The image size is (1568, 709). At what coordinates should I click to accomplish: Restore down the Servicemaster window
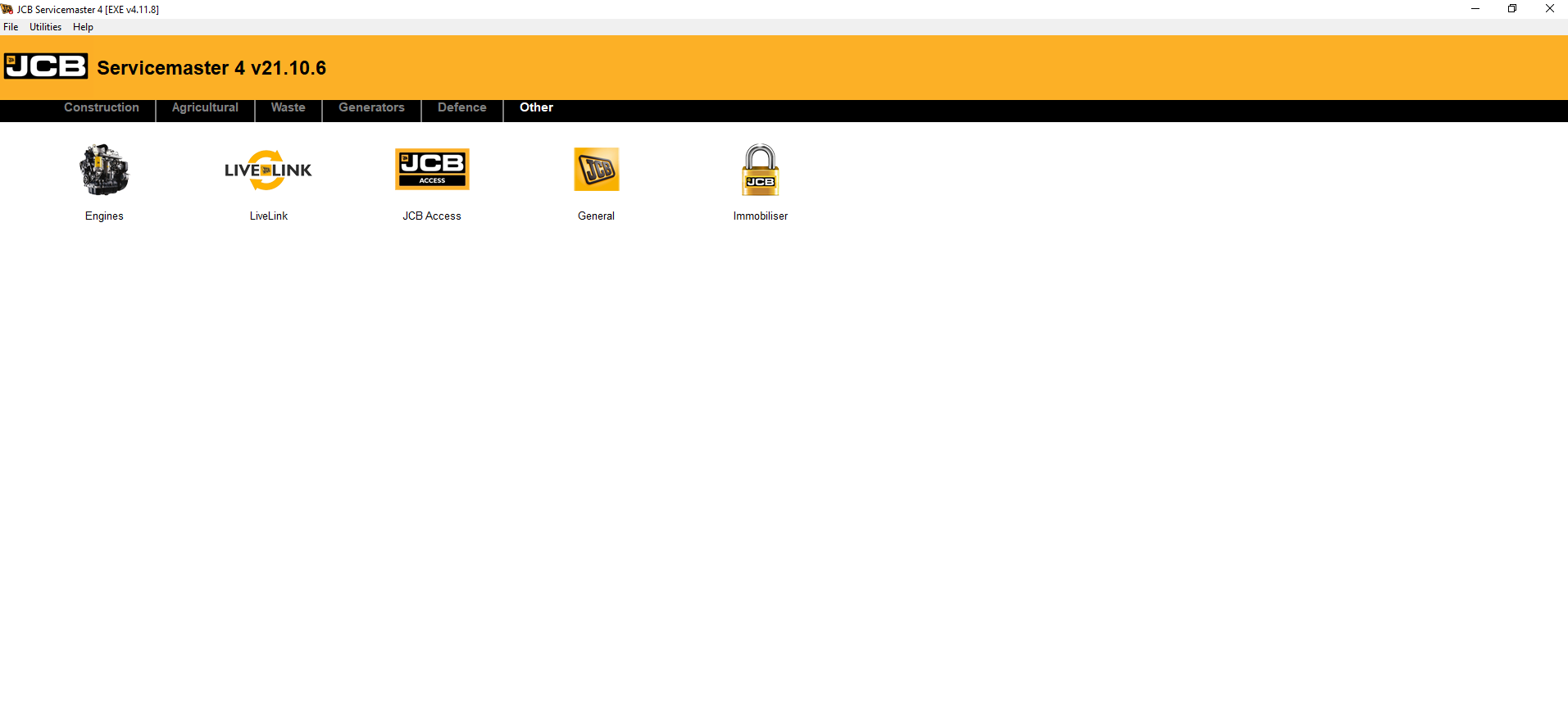(1512, 9)
